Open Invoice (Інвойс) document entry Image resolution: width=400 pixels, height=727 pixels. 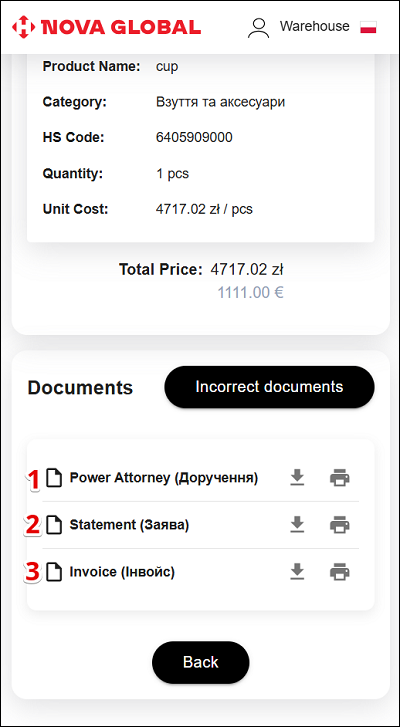pyautogui.click(x=122, y=572)
